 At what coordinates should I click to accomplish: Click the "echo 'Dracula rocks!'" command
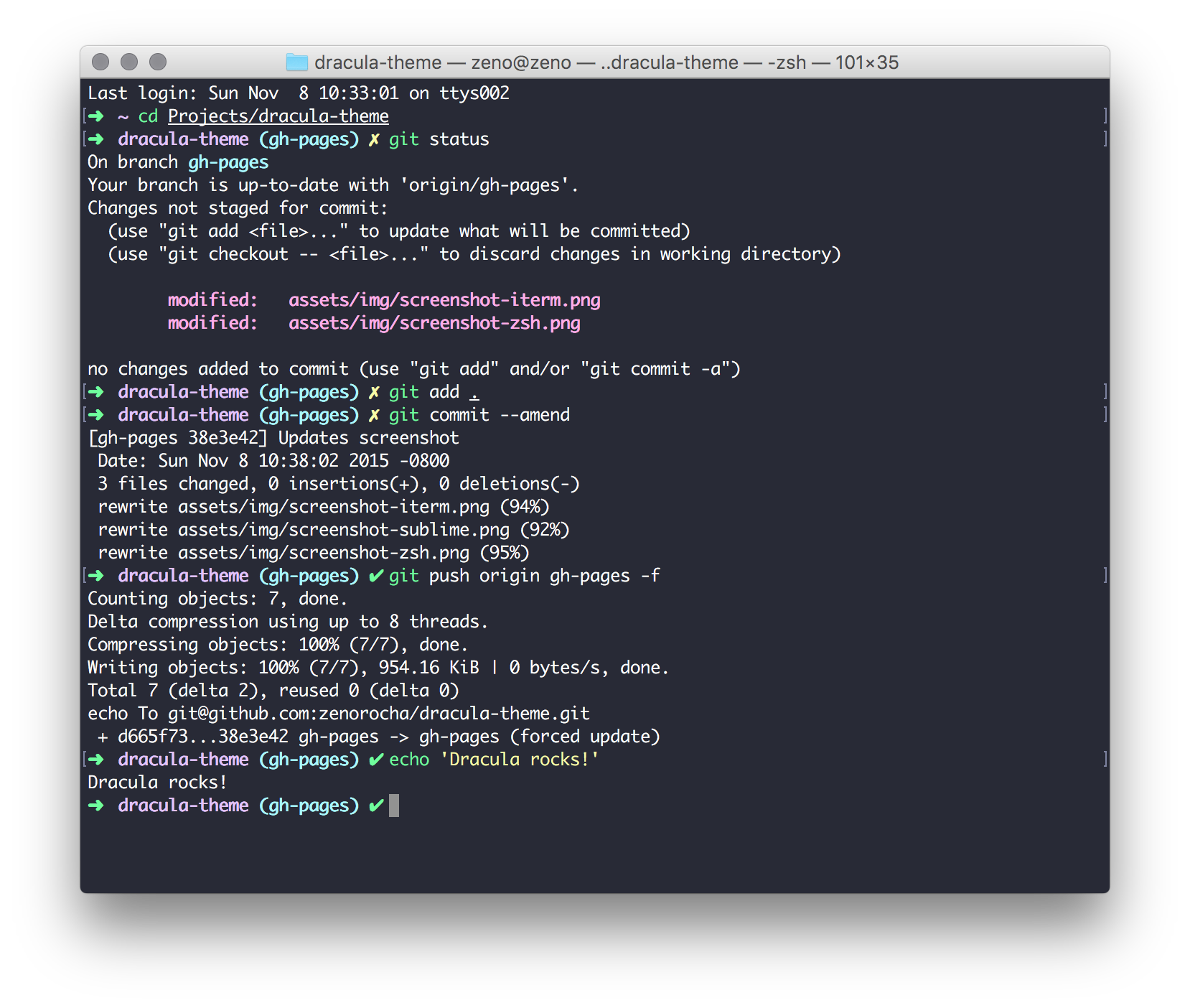tap(495, 760)
